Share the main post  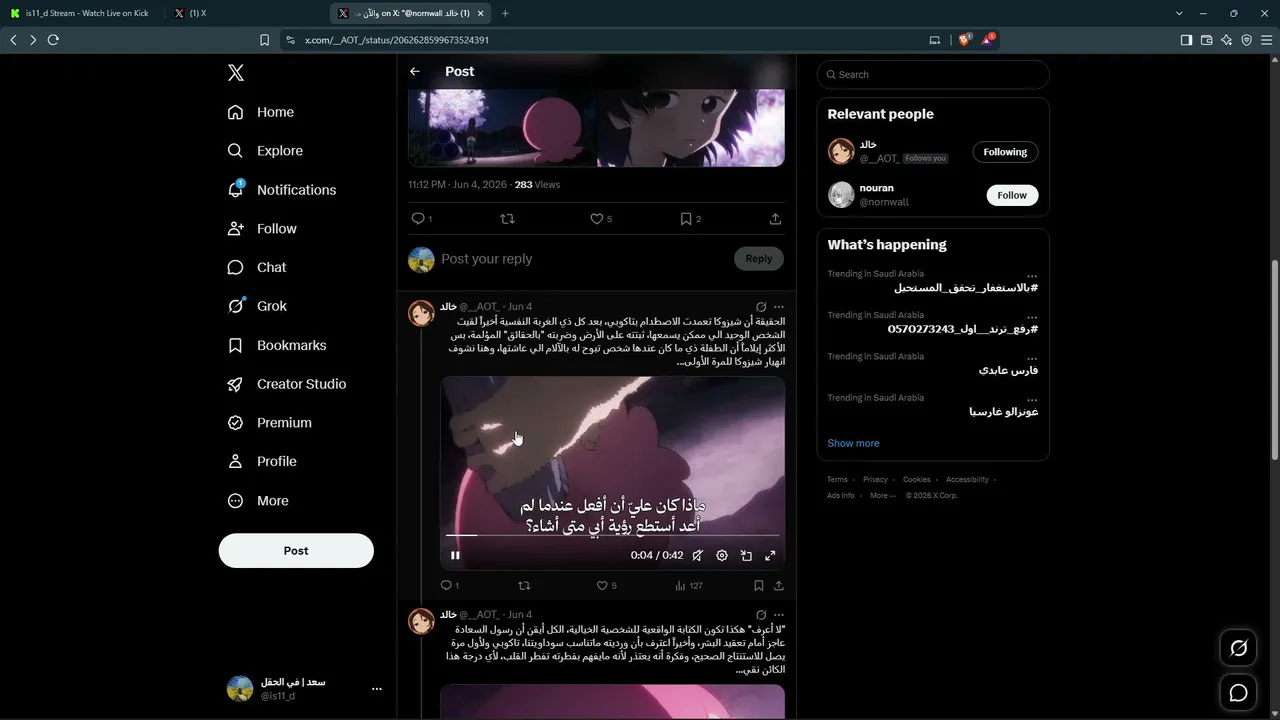click(x=775, y=219)
